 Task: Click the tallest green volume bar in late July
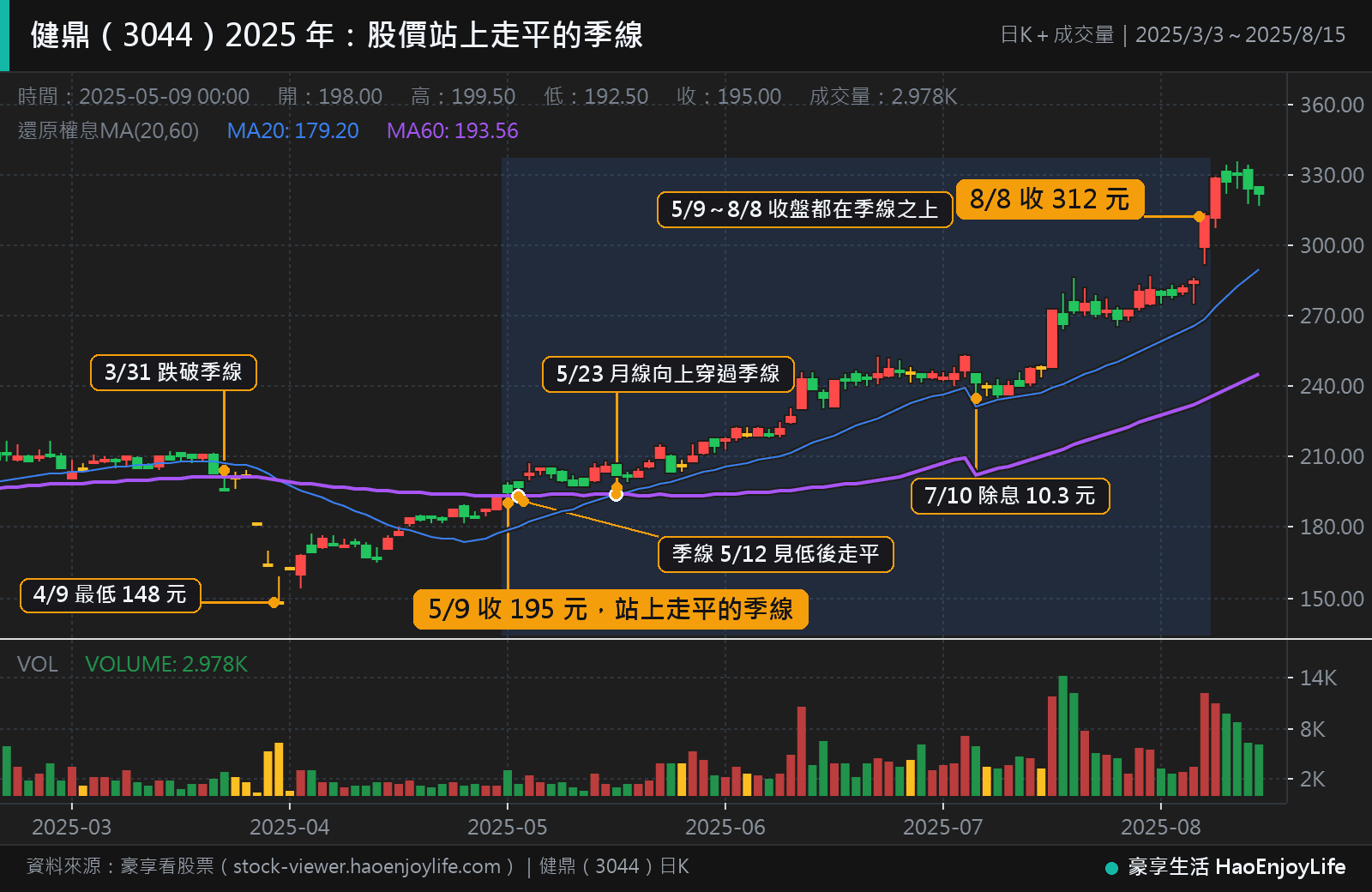[1063, 736]
